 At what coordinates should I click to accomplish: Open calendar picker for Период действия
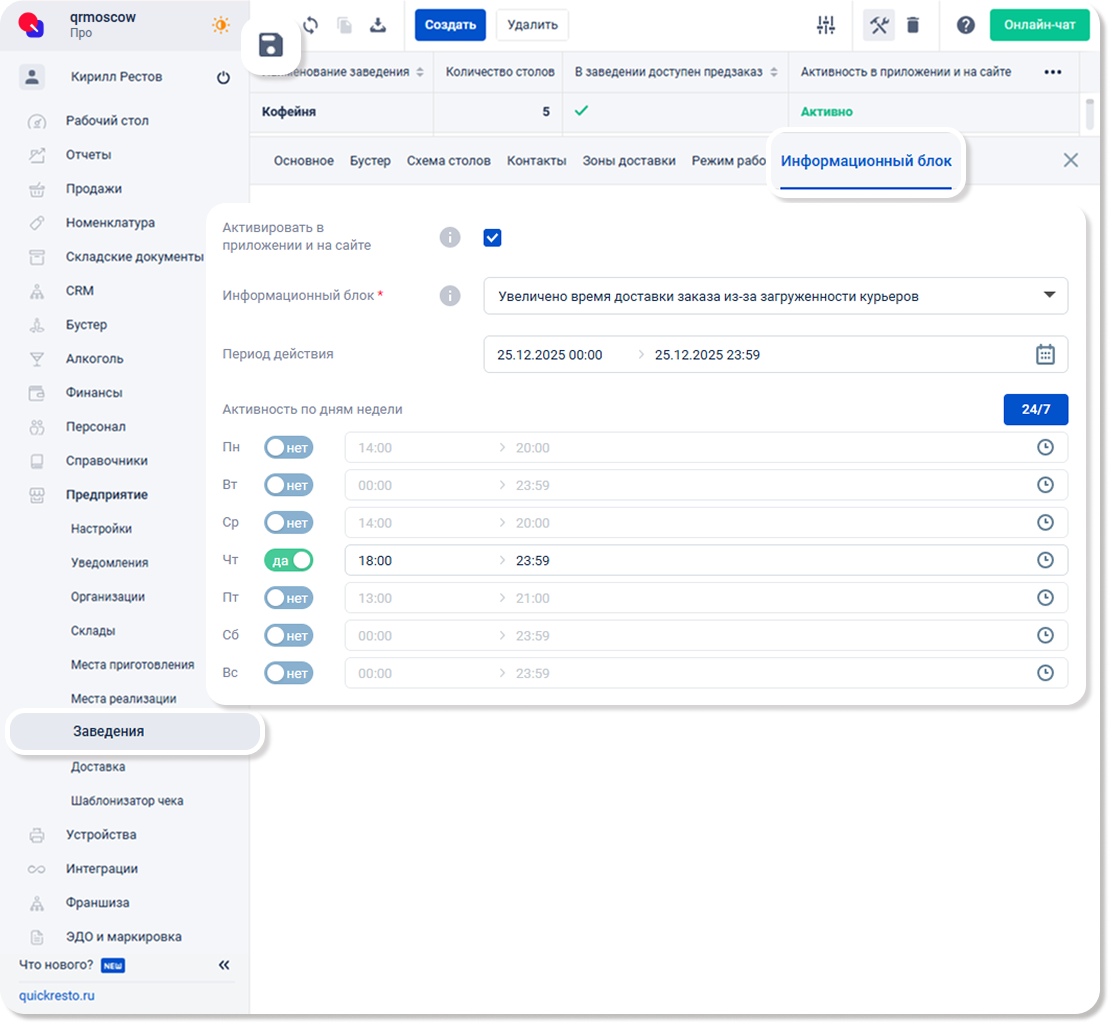coord(1045,354)
